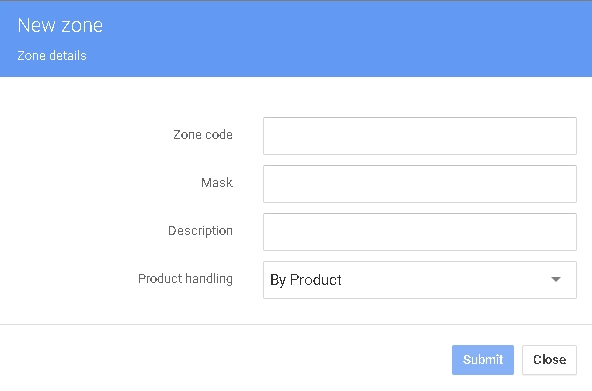The width and height of the screenshot is (592, 391).
Task: Submit the new zone form
Action: tap(483, 360)
